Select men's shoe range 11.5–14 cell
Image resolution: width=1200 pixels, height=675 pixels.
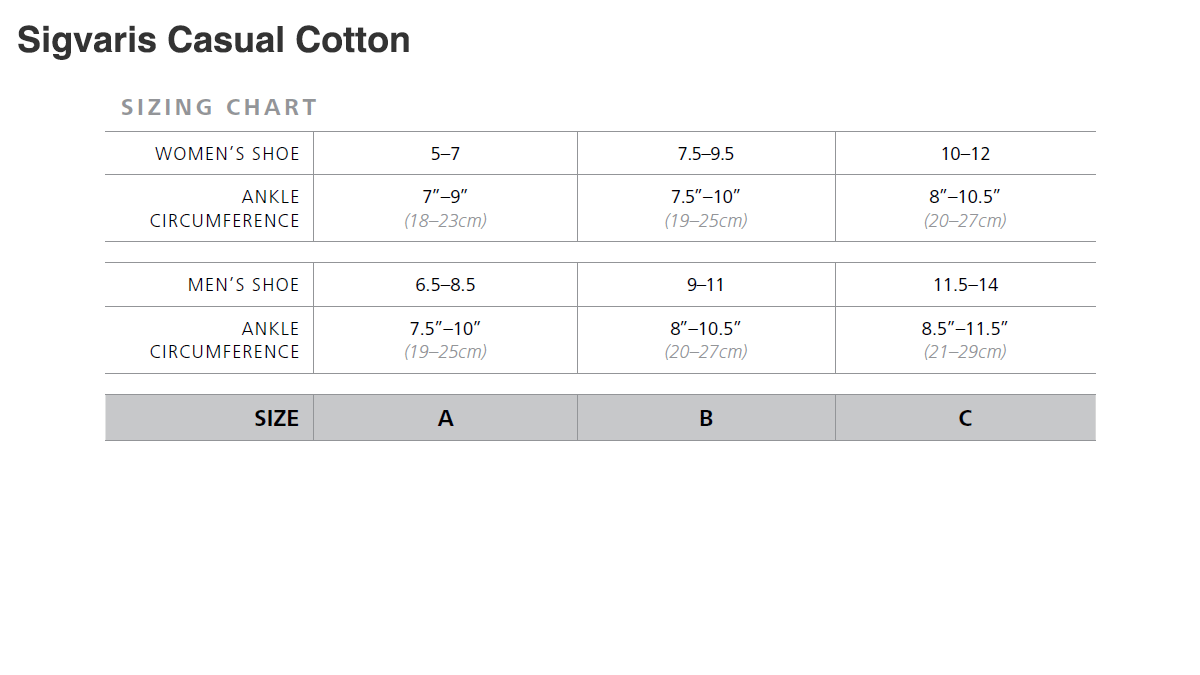(965, 285)
